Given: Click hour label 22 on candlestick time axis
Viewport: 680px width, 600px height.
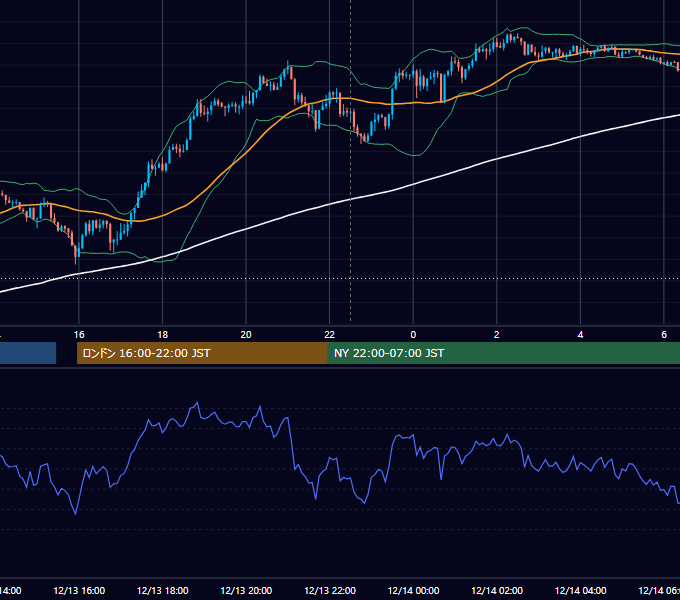Looking at the screenshot, I should pyautogui.click(x=330, y=335).
